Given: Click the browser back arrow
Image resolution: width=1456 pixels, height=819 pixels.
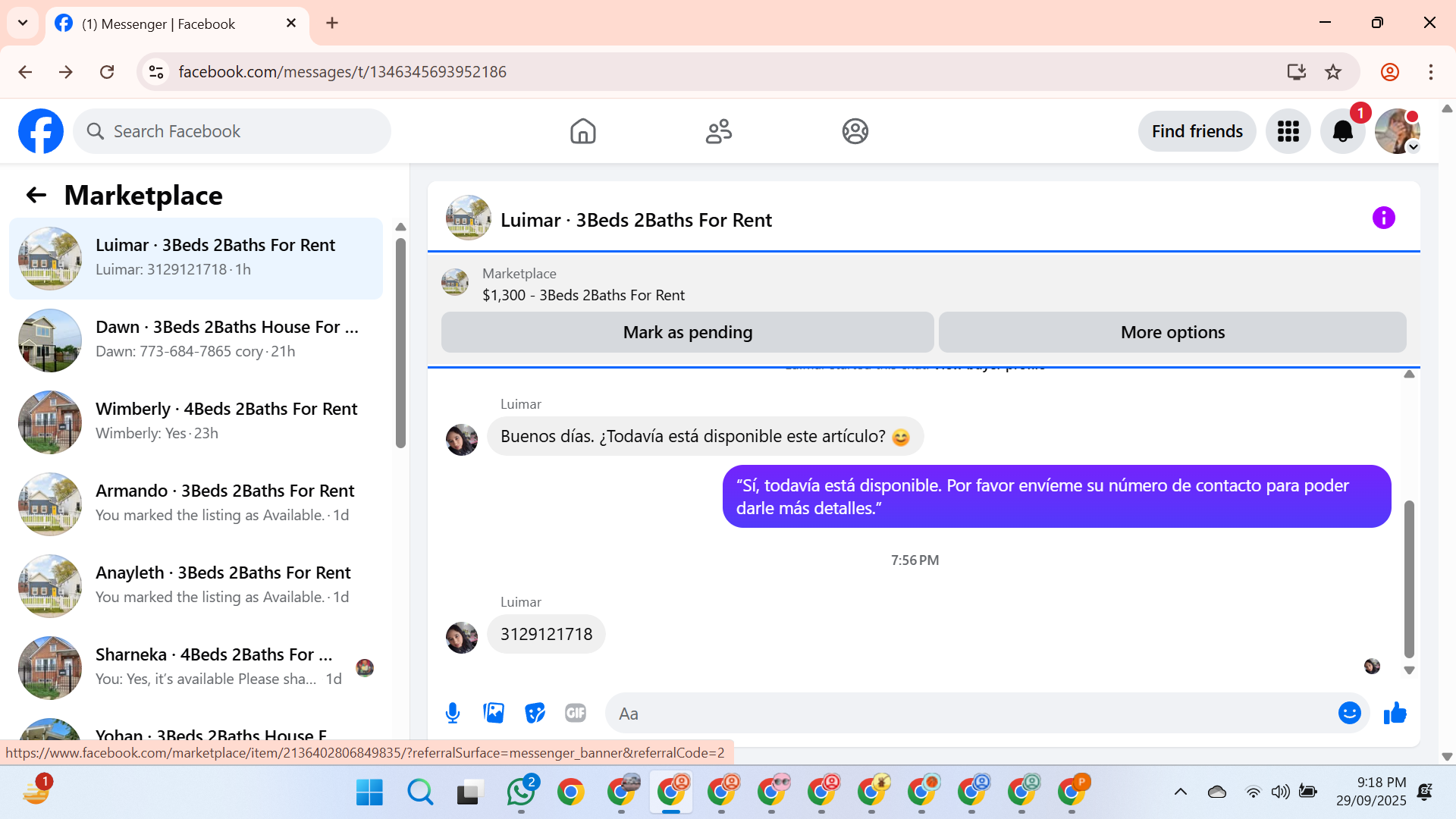Looking at the screenshot, I should click(25, 72).
